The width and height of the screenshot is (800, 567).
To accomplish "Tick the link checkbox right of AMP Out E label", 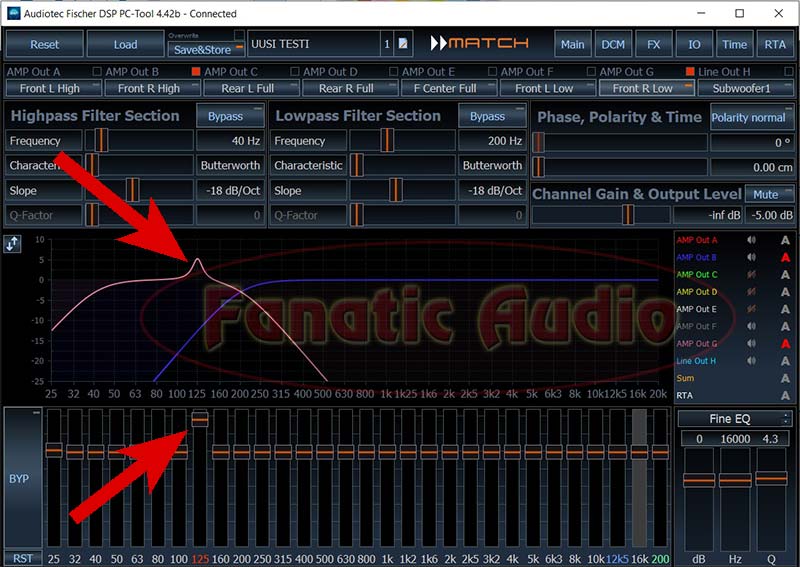I will pyautogui.click(x=492, y=71).
